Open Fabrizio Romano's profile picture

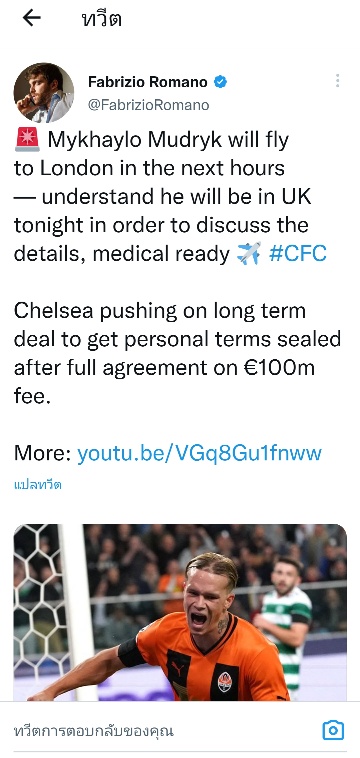[x=43, y=93]
